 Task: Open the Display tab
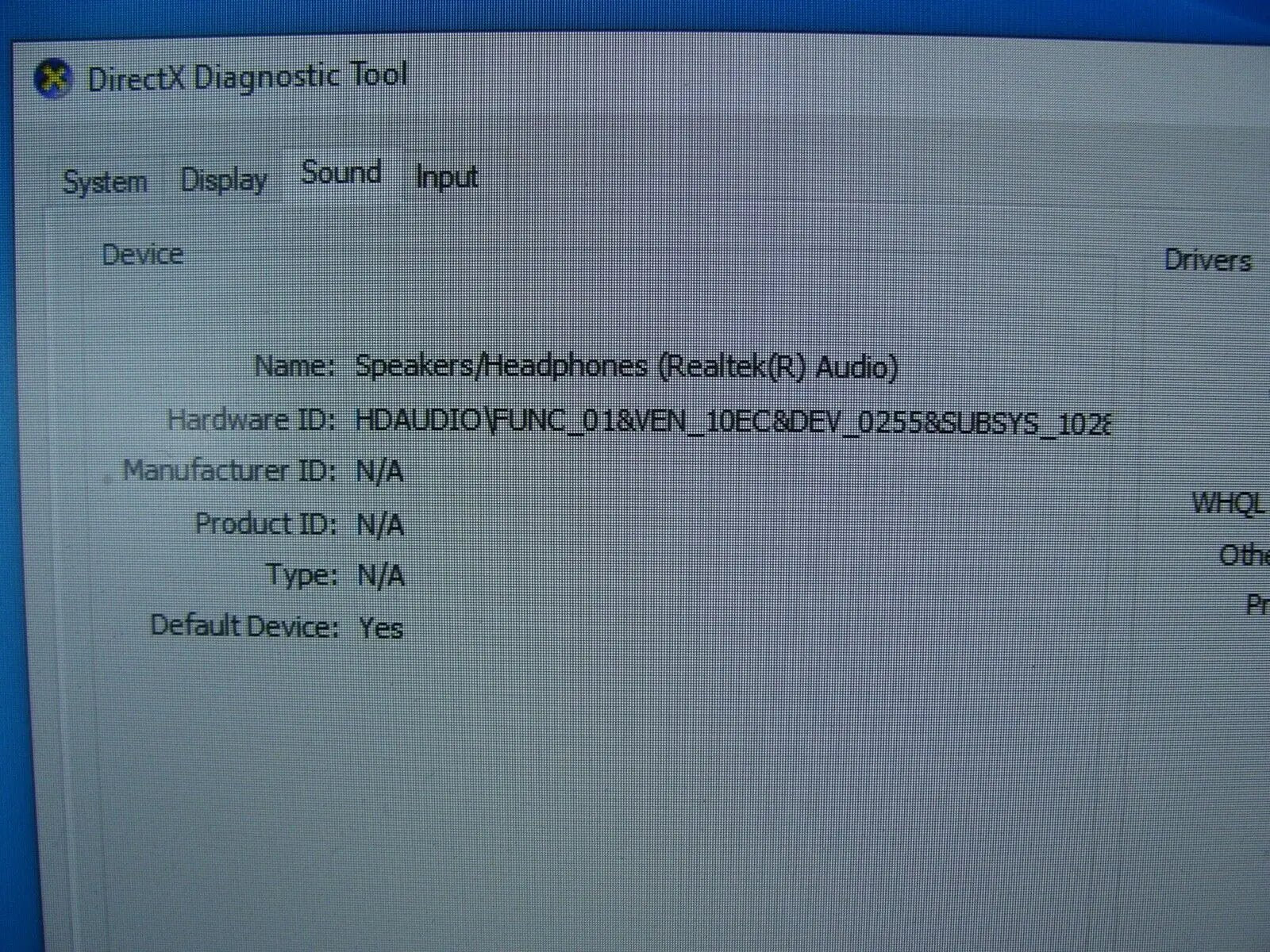click(x=224, y=180)
